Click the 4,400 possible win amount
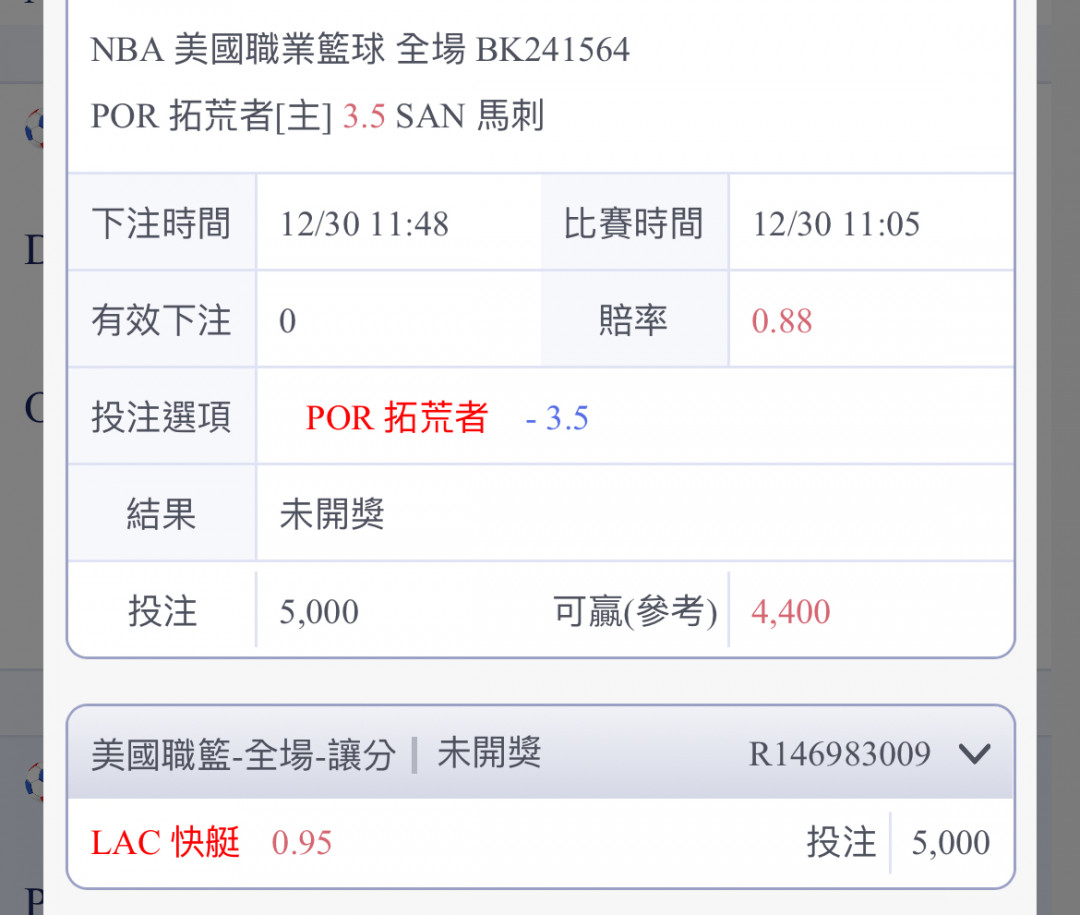 pyautogui.click(x=791, y=612)
